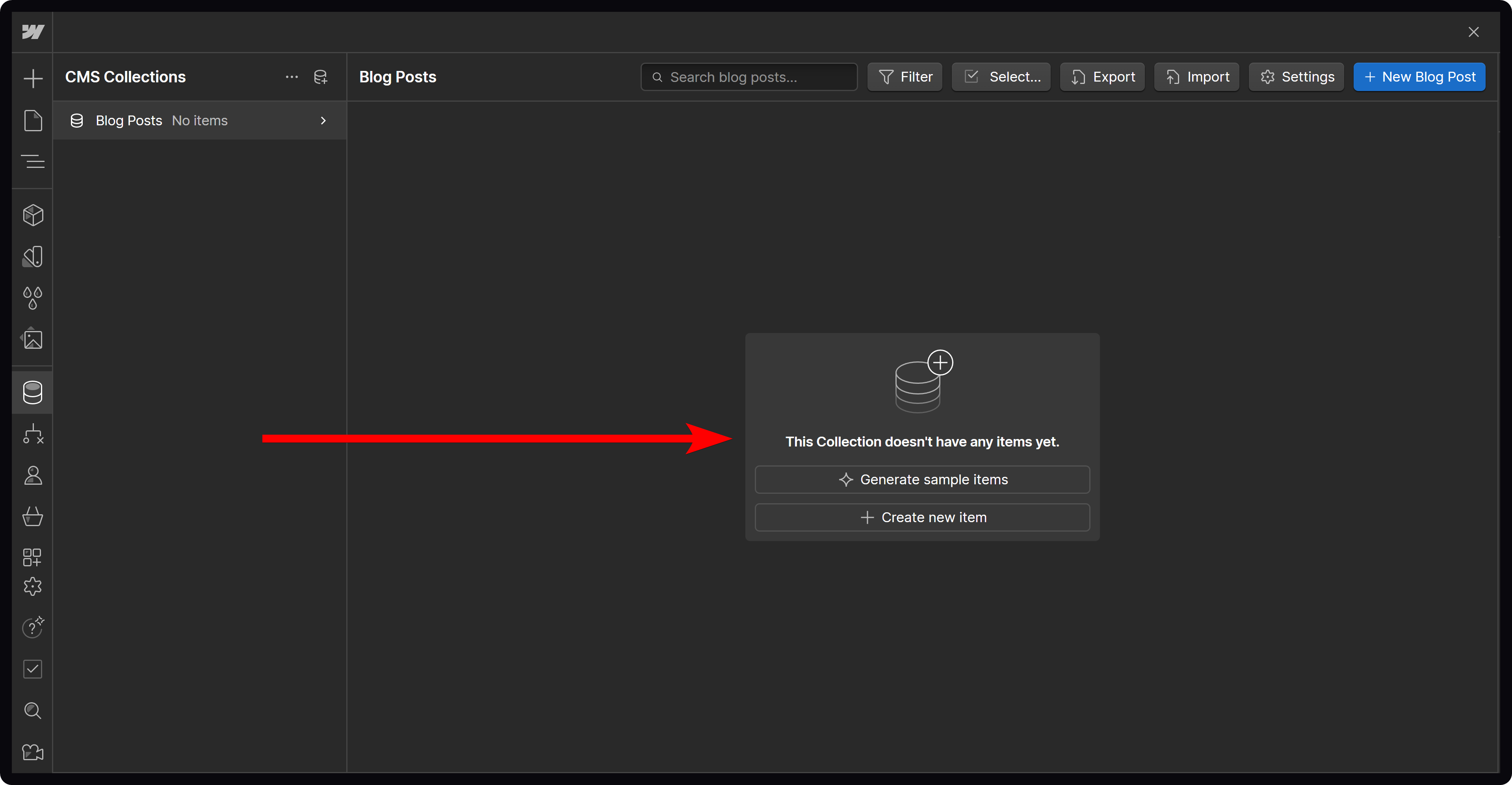
Task: Click Generate sample items
Action: [922, 479]
